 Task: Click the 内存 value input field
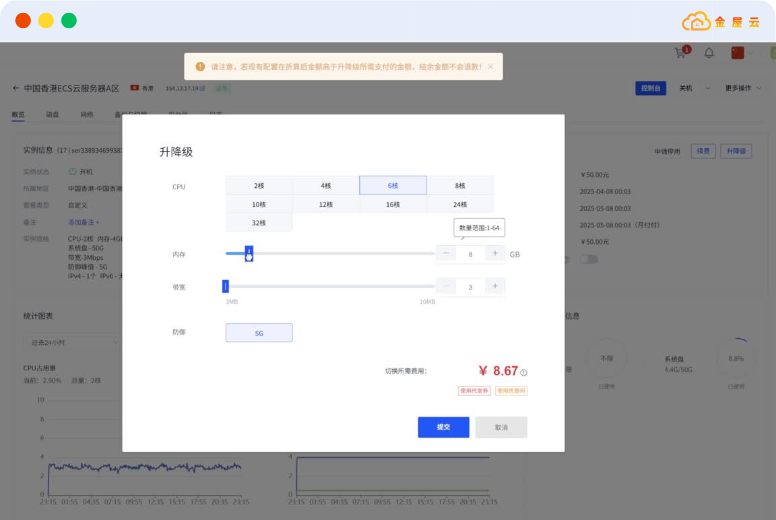tap(470, 254)
